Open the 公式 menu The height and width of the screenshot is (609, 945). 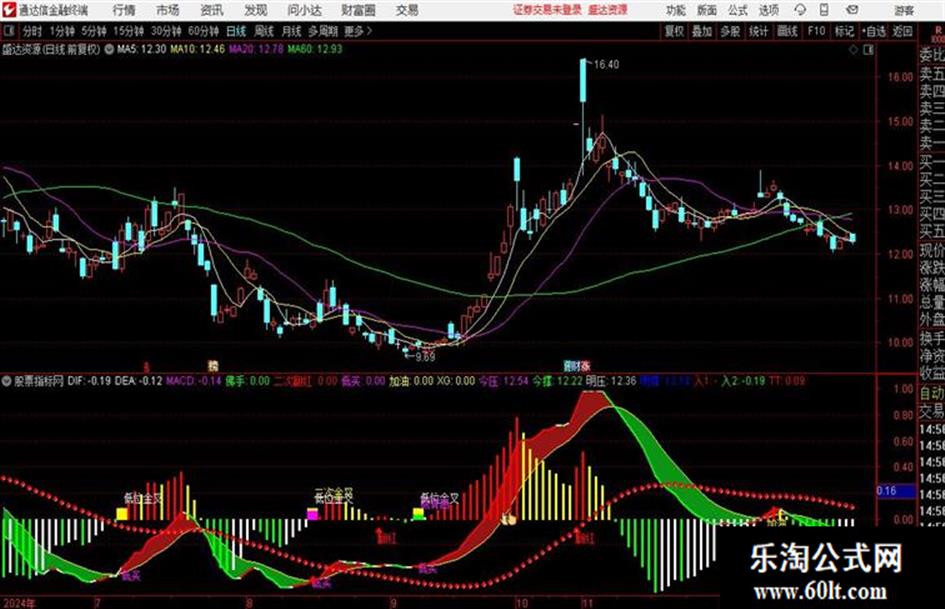tap(738, 10)
